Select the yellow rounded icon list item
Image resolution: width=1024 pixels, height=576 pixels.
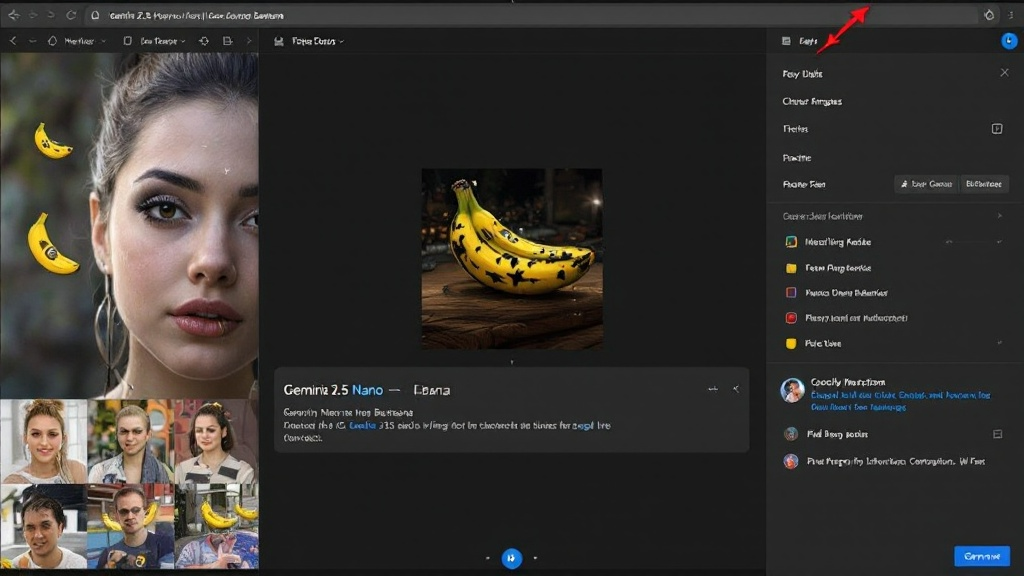pyautogui.click(x=813, y=344)
